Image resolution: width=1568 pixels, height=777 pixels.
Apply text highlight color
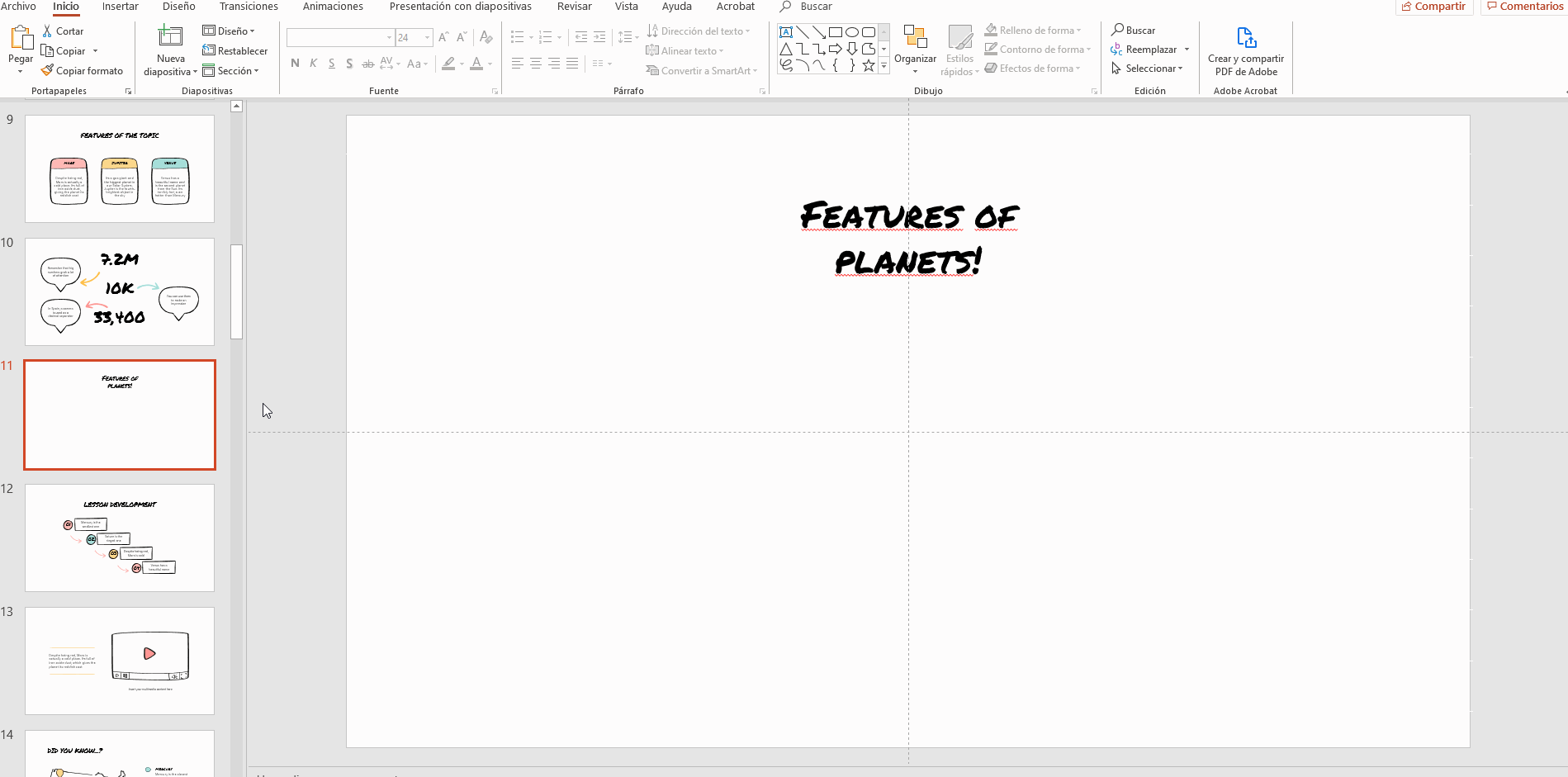point(448,64)
